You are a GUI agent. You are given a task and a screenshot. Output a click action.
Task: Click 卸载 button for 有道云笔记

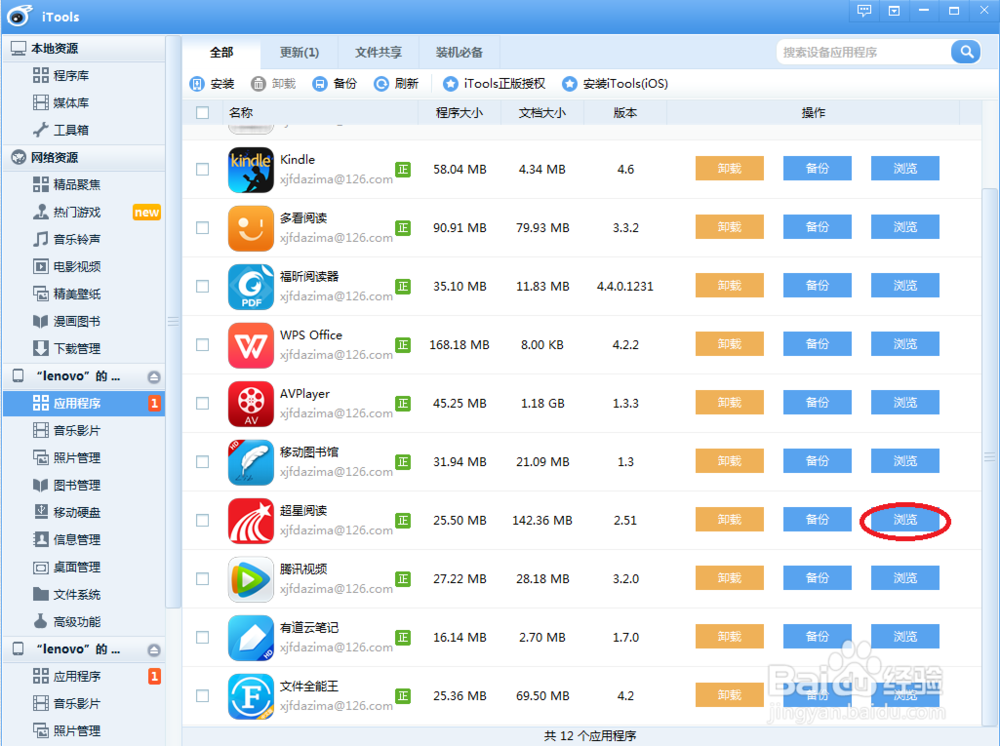point(730,637)
